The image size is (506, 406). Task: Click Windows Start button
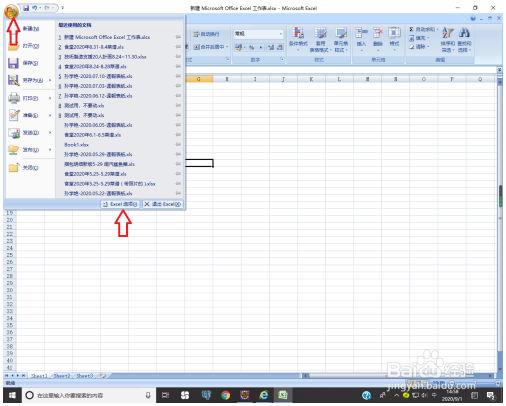point(13,395)
